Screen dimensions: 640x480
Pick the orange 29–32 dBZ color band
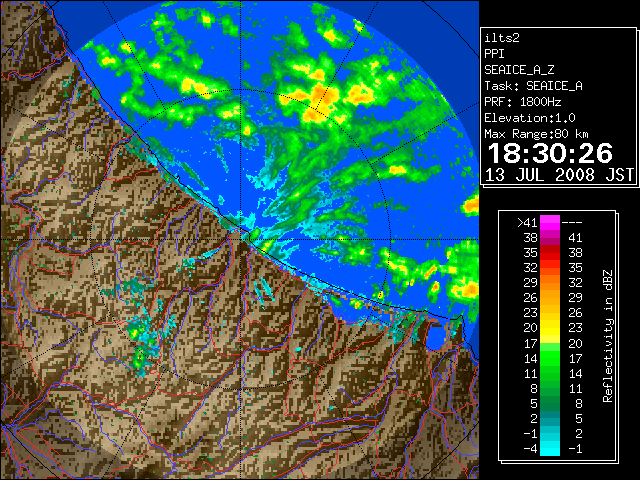[x=550, y=283]
